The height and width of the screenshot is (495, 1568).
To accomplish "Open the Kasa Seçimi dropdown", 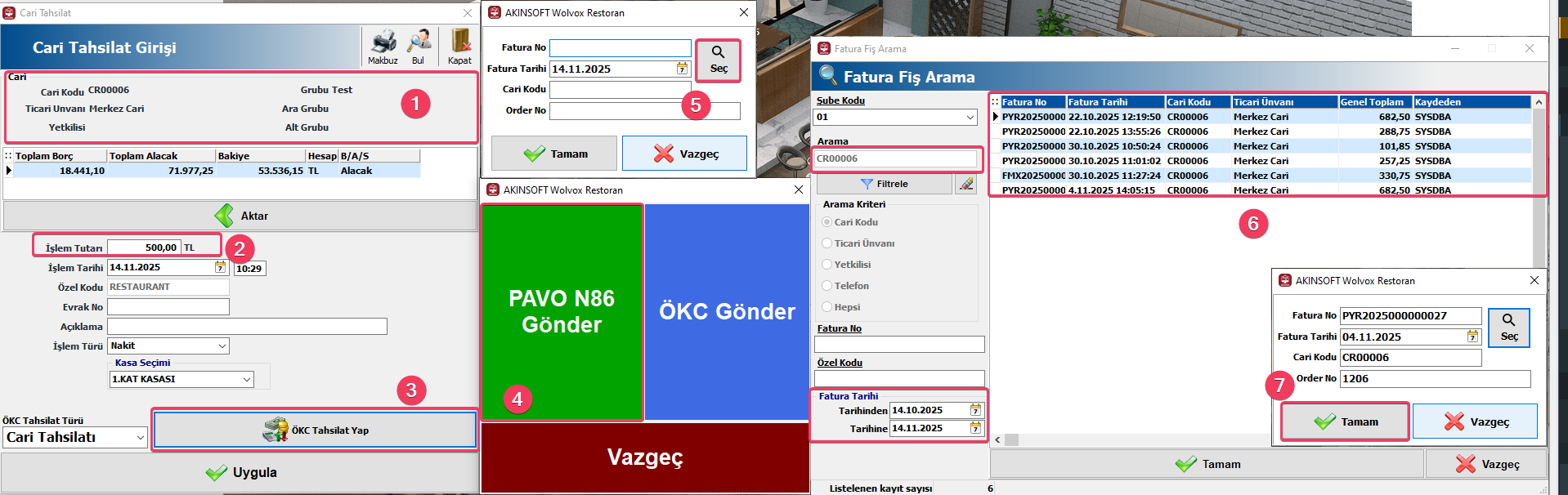I will (247, 379).
